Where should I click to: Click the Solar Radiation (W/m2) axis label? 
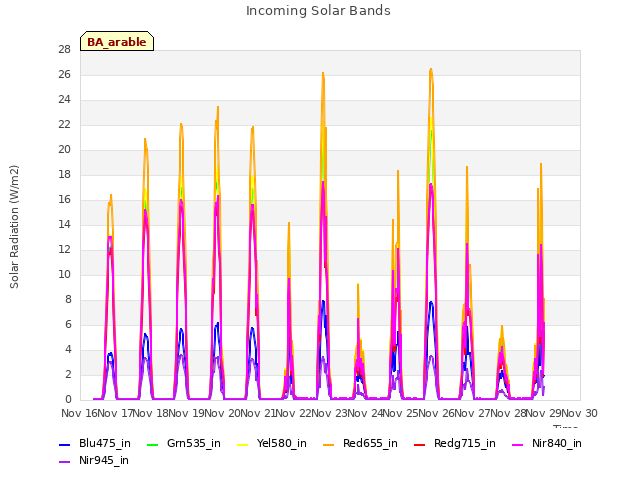coord(14,227)
